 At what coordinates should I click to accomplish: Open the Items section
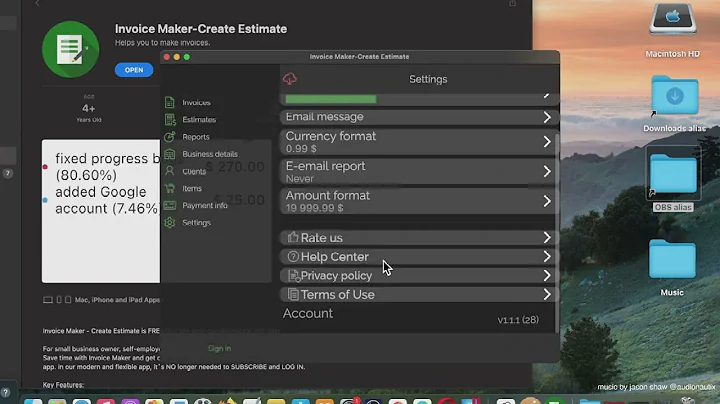[x=192, y=188]
